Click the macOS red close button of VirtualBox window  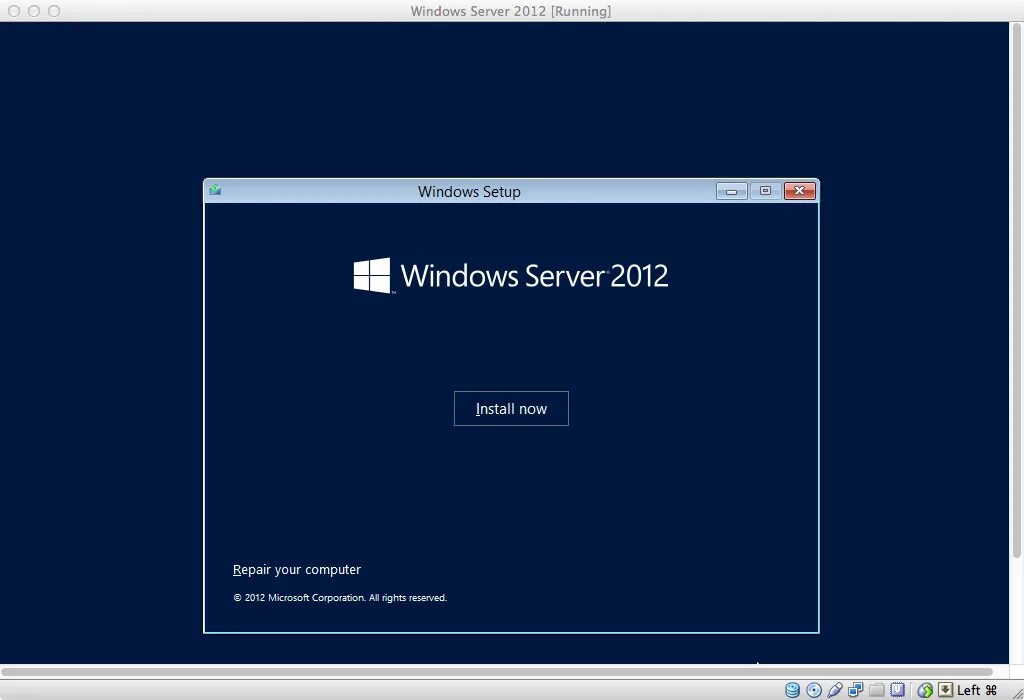click(14, 11)
